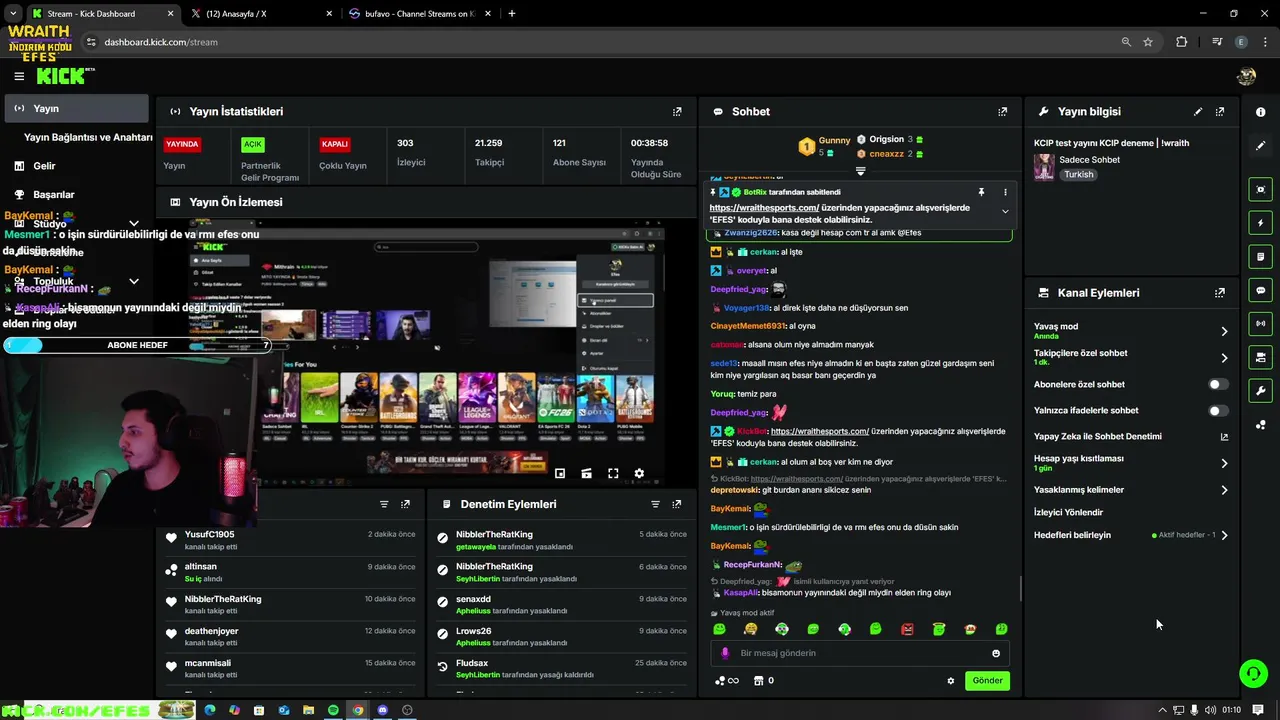This screenshot has height=720, width=1280.
Task: Click the pencil icon in right sidebar
Action: tap(1260, 146)
